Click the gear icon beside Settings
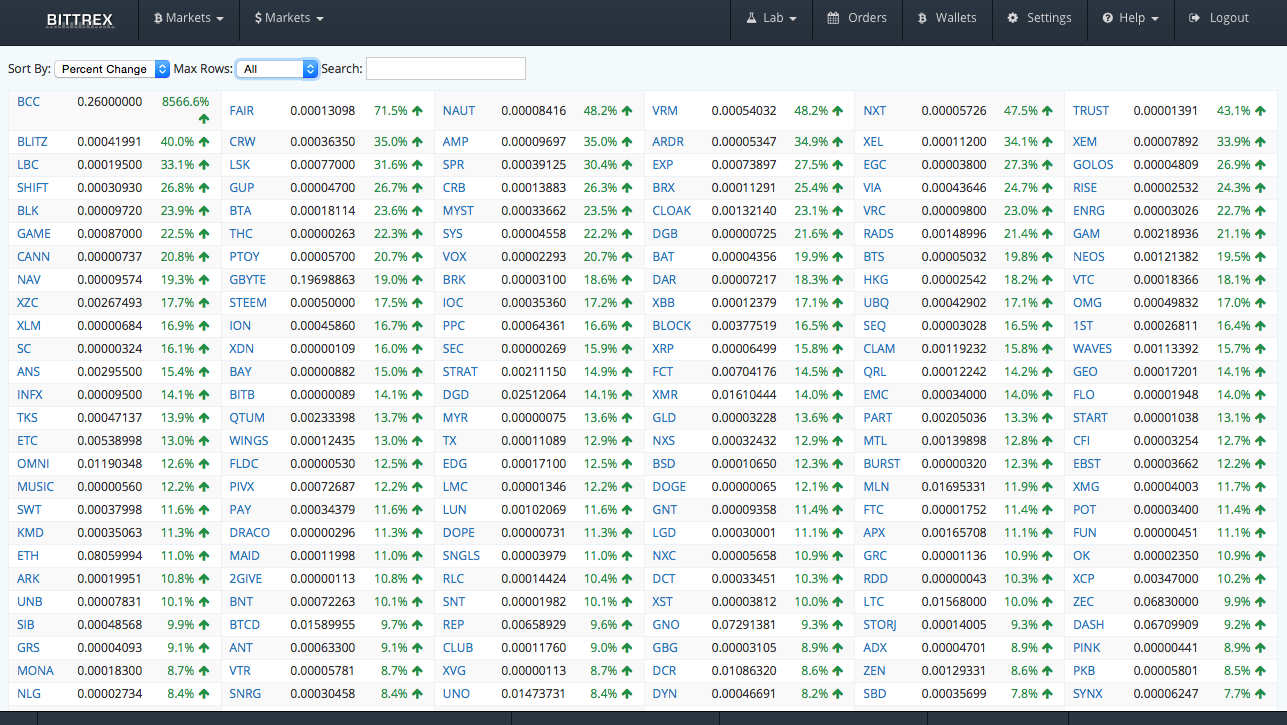The width and height of the screenshot is (1287, 725). 1013,18
